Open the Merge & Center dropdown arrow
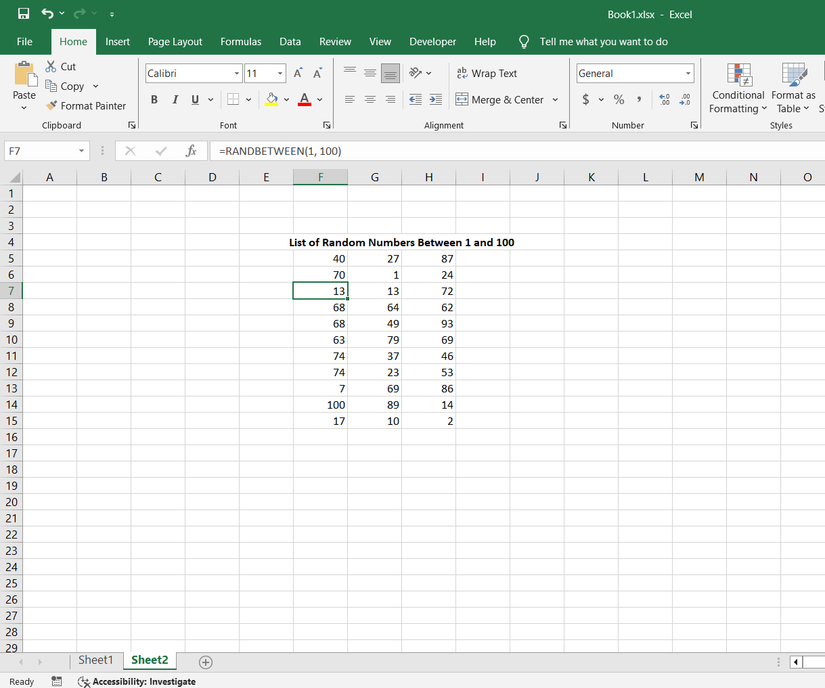Image resolution: width=825 pixels, height=688 pixels. pyautogui.click(x=555, y=100)
